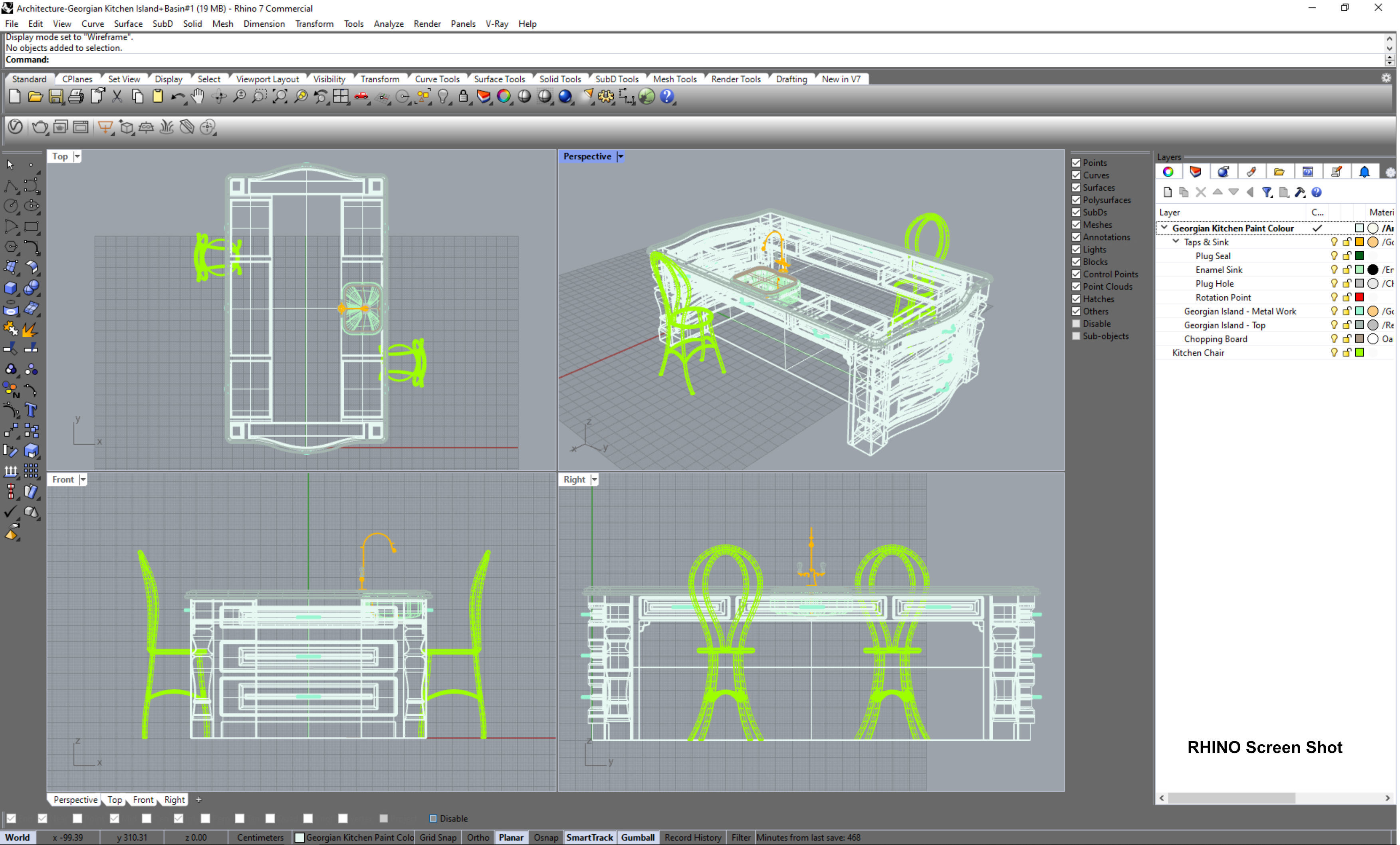Toggle Grid Snap in status bar
1400x845 pixels.
click(x=438, y=837)
